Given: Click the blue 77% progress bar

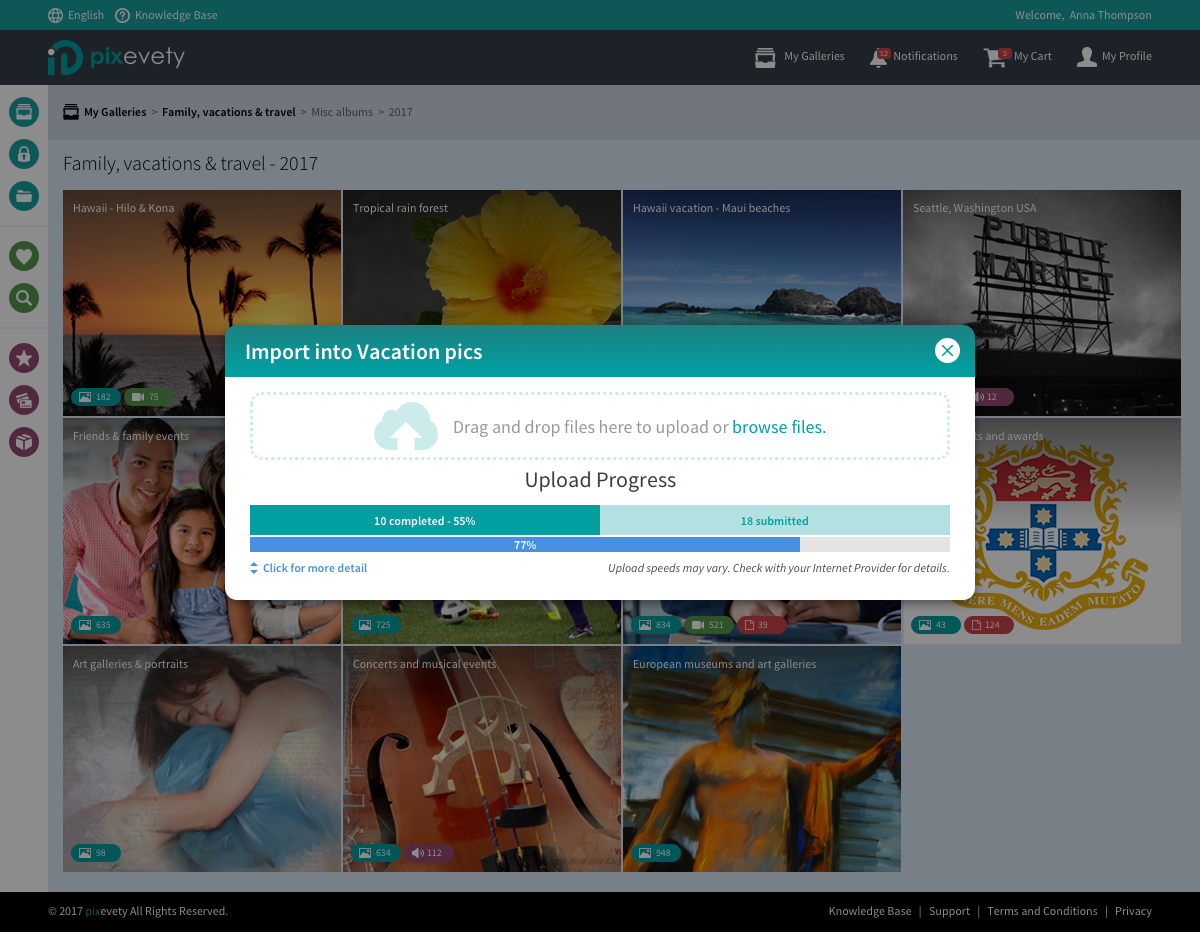Looking at the screenshot, I should pos(525,545).
